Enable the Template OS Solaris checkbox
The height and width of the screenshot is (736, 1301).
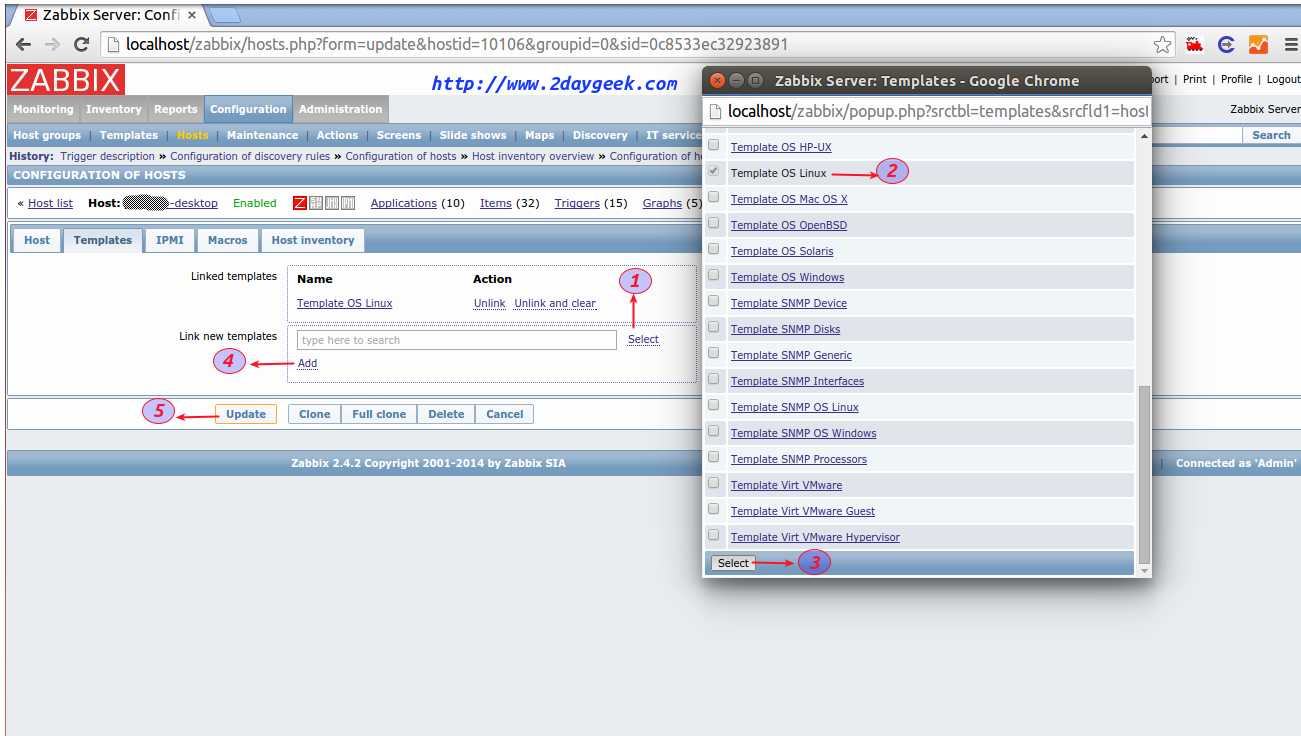click(x=714, y=250)
